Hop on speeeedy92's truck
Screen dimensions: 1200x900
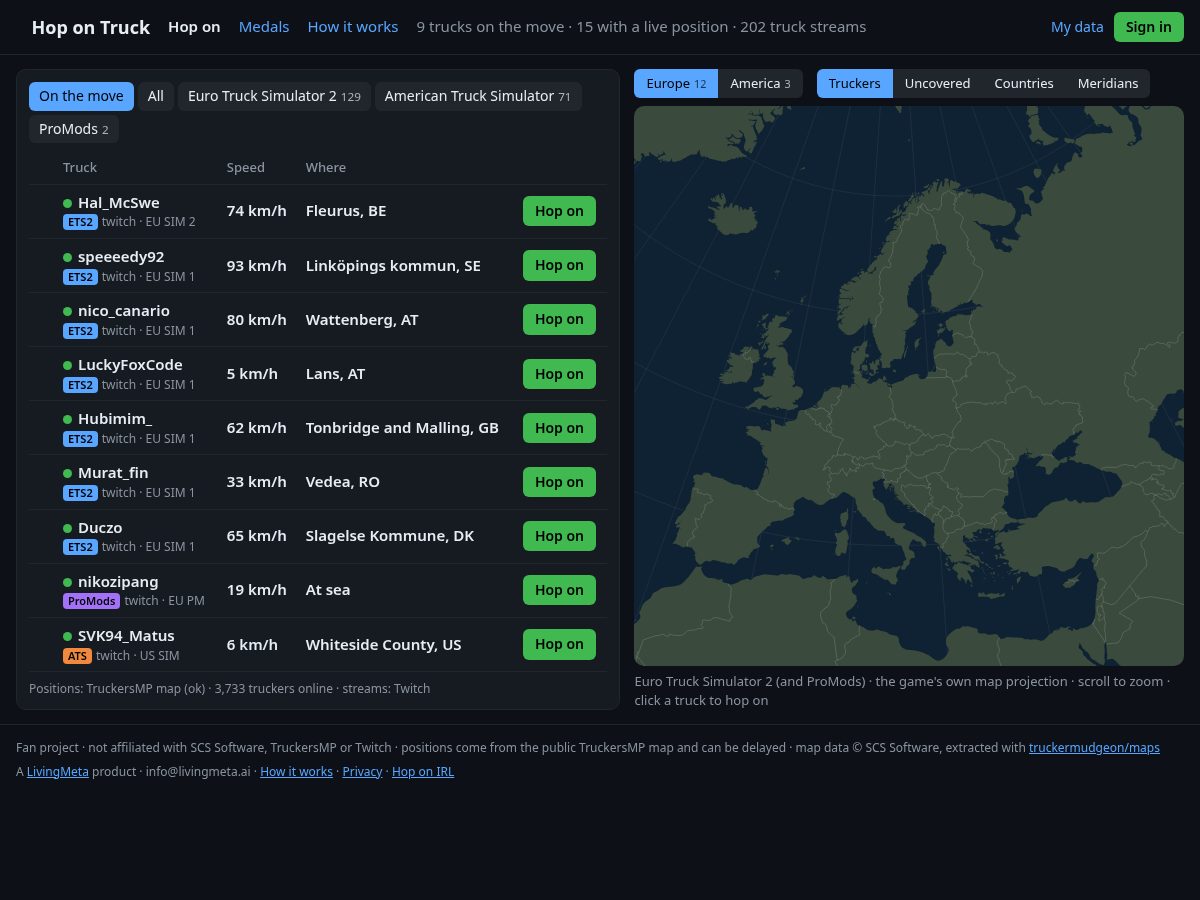559,265
